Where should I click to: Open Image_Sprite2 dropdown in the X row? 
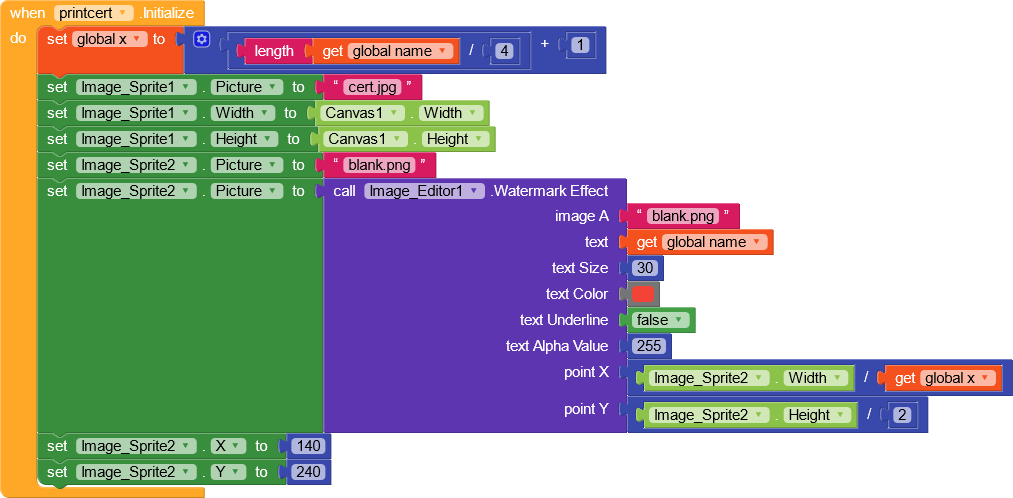136,446
